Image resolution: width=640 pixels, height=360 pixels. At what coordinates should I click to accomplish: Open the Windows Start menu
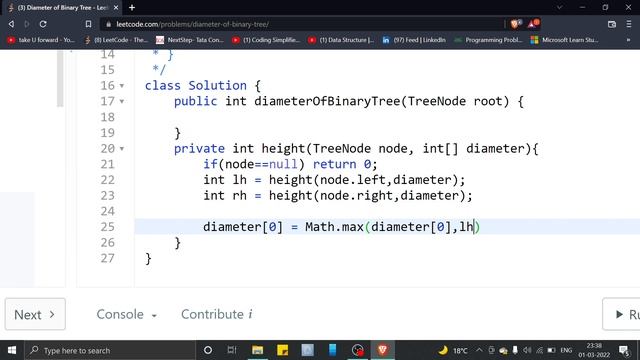(x=12, y=350)
